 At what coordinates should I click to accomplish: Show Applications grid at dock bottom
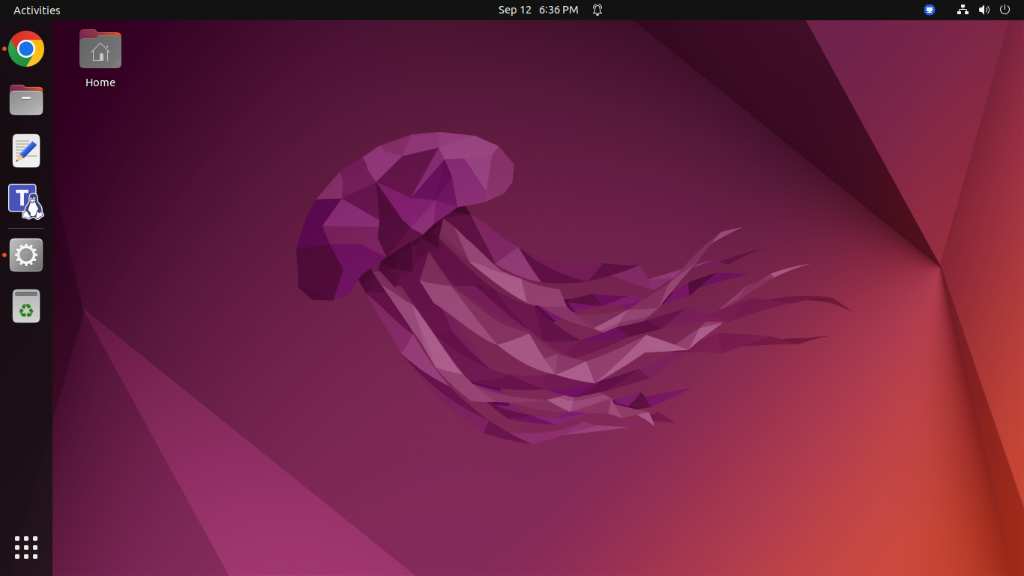(x=26, y=547)
